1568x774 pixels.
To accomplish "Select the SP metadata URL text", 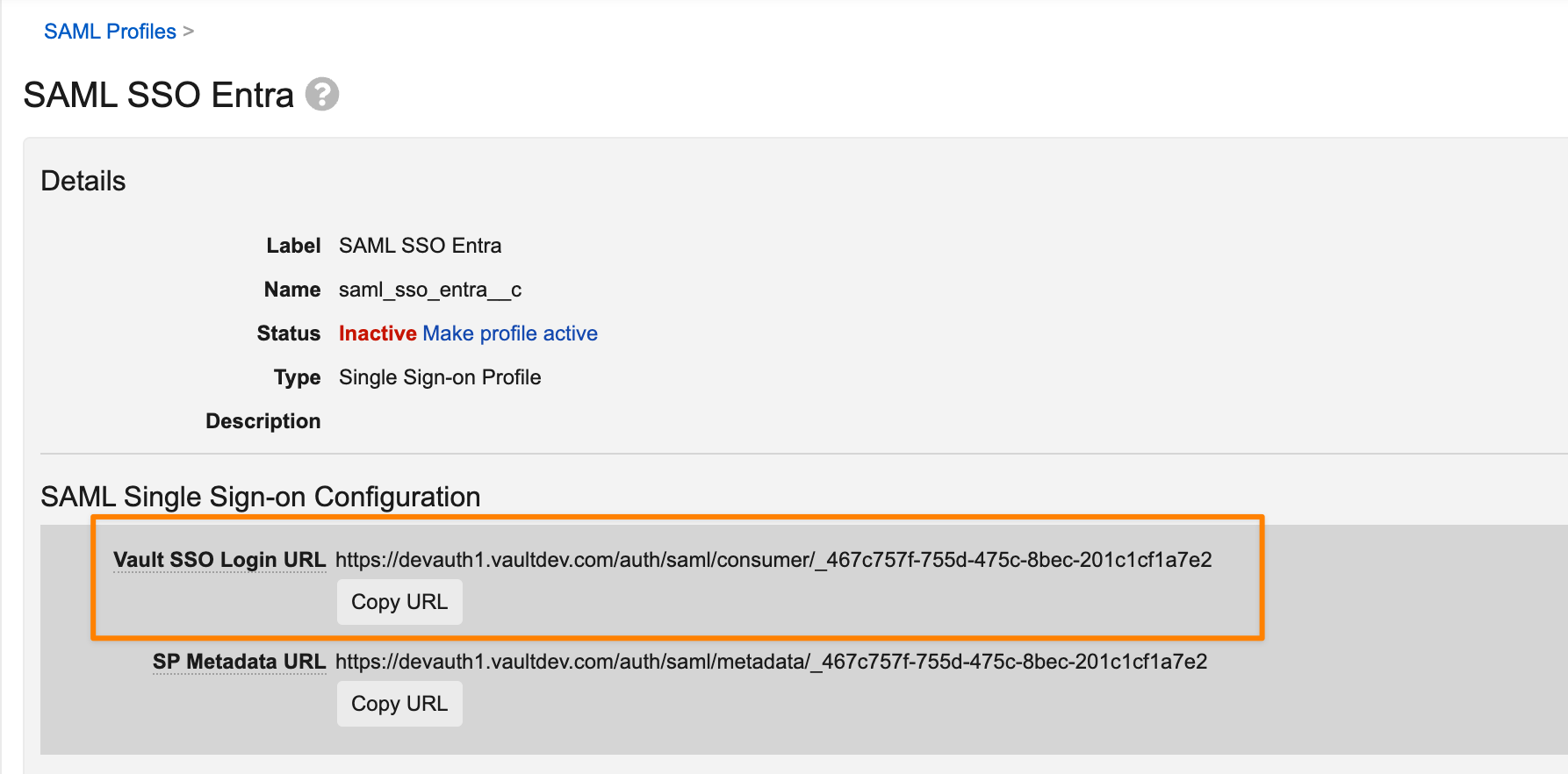I will (x=772, y=662).
